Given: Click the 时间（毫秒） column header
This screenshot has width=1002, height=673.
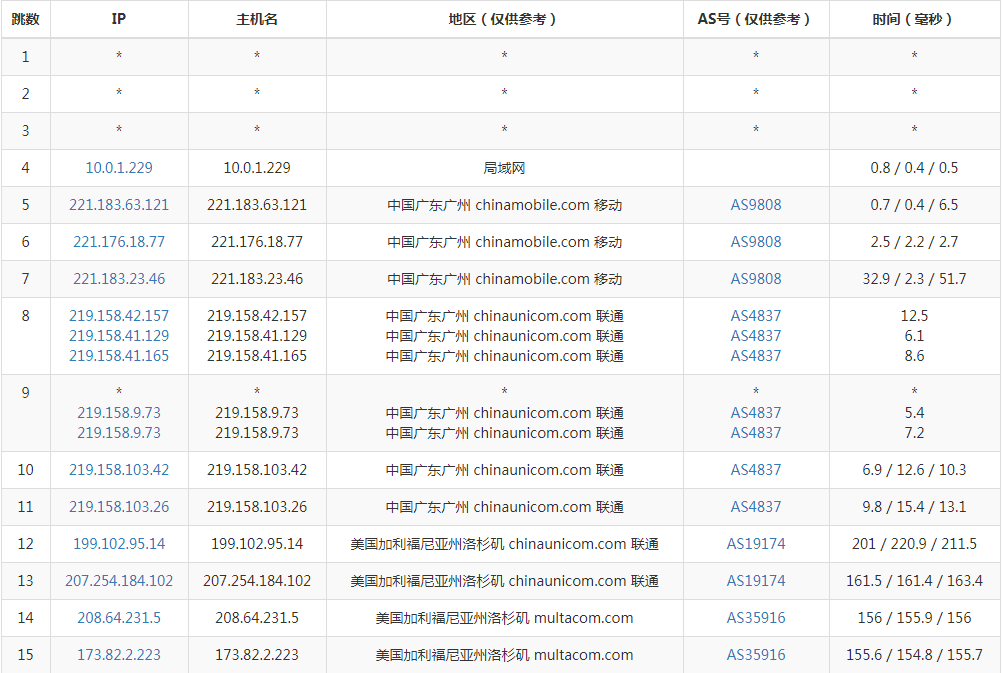Looking at the screenshot, I should pos(914,19).
